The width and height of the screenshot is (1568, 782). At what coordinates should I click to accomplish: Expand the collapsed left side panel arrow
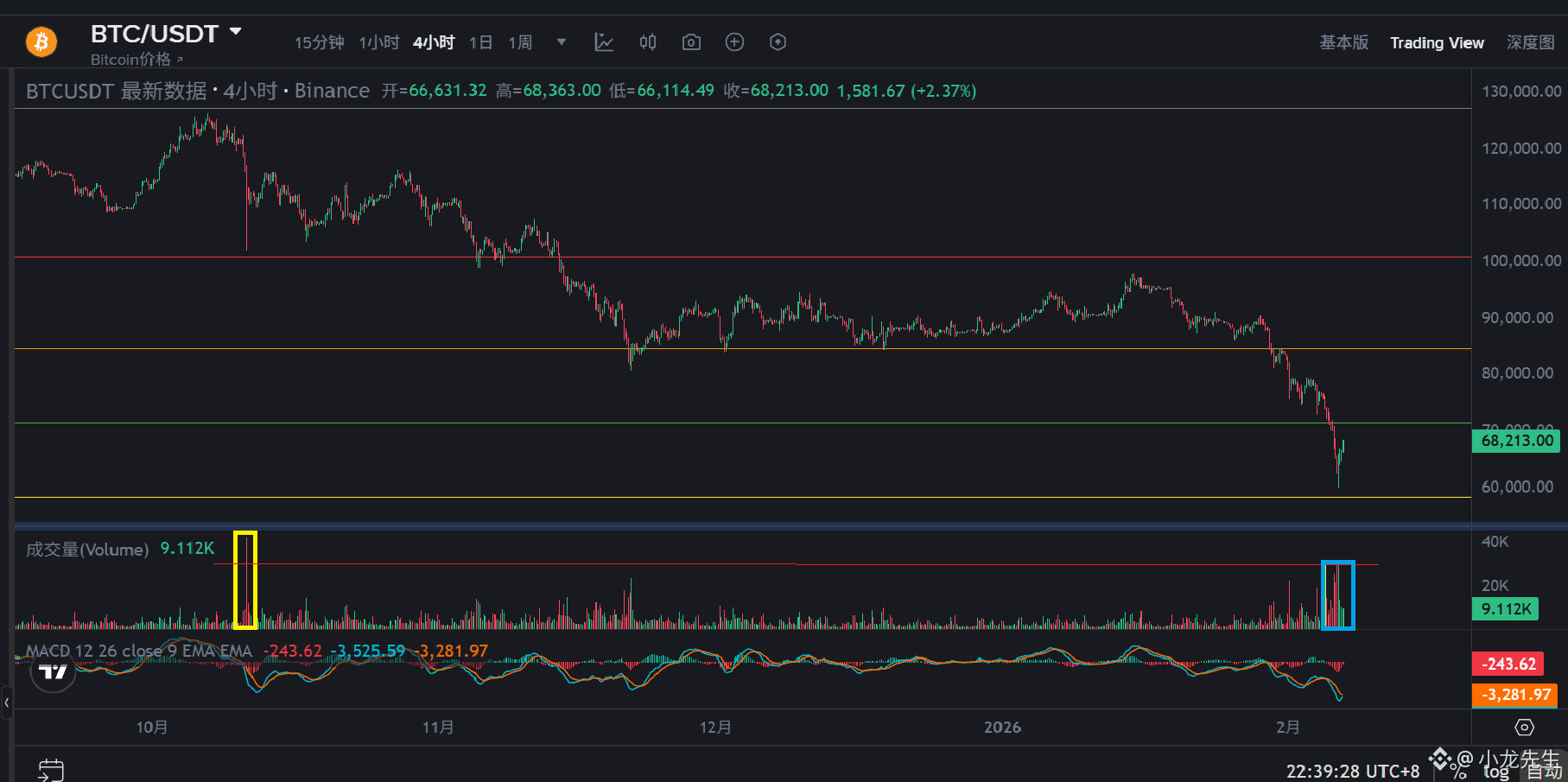click(x=6, y=703)
